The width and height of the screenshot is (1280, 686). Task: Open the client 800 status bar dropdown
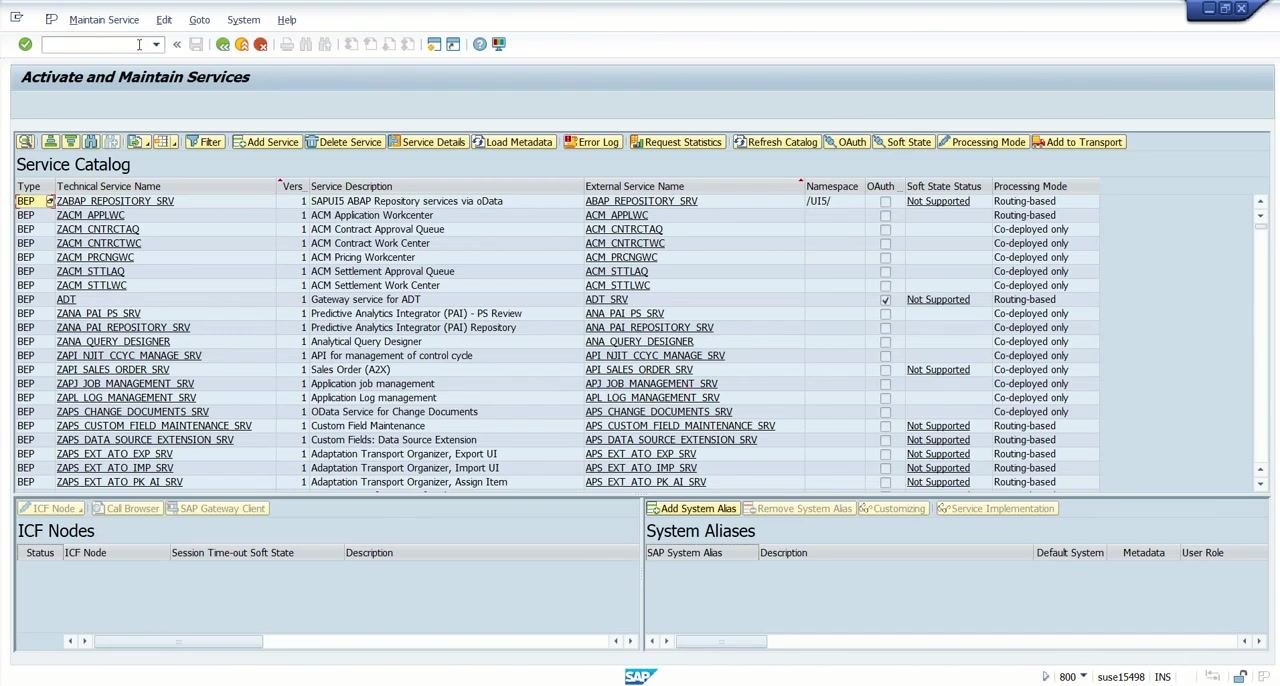1083,677
